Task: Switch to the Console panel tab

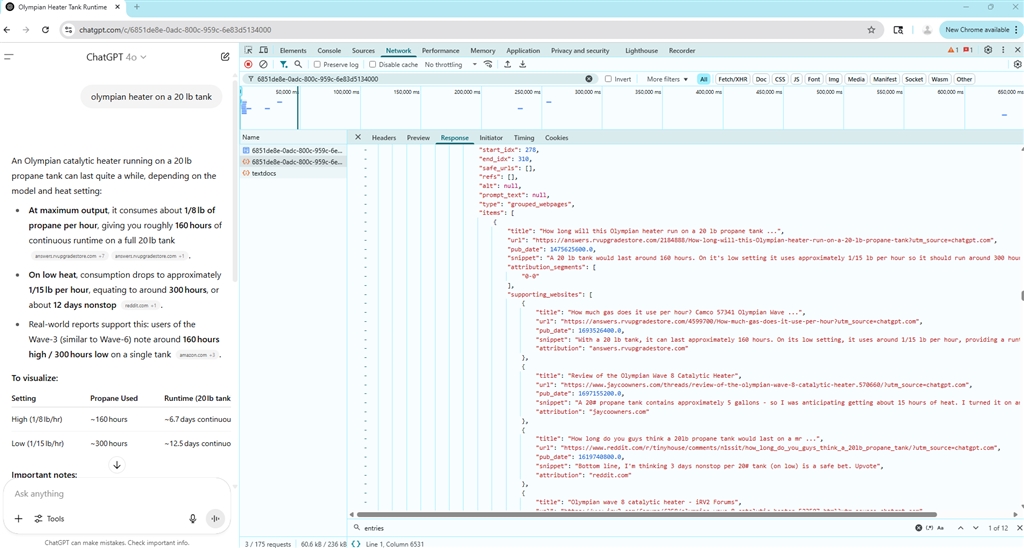Action: point(329,50)
